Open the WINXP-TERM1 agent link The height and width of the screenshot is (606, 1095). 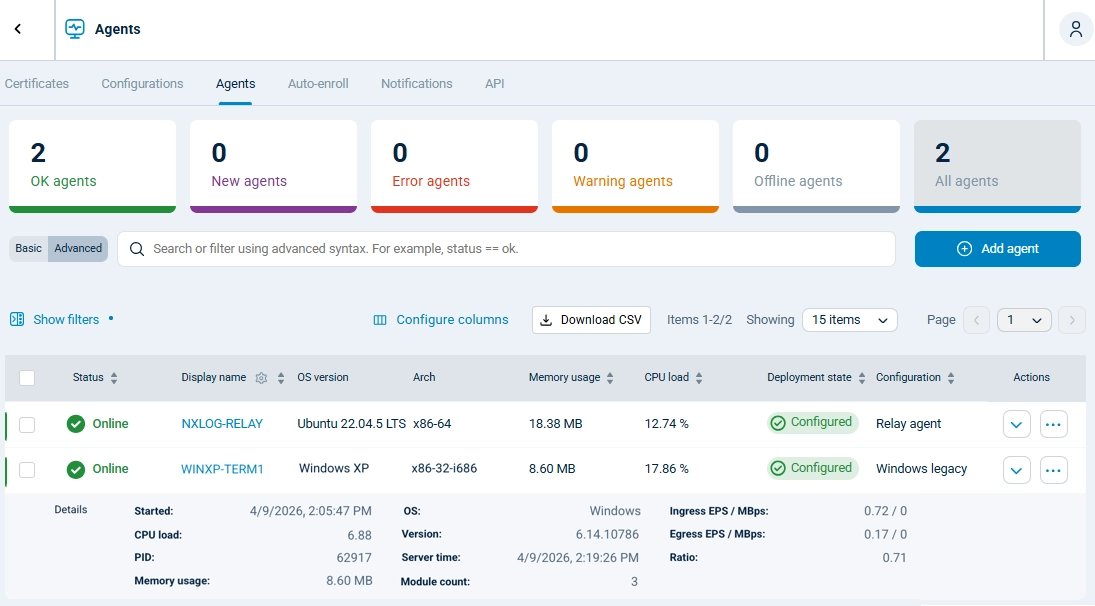tap(222, 469)
